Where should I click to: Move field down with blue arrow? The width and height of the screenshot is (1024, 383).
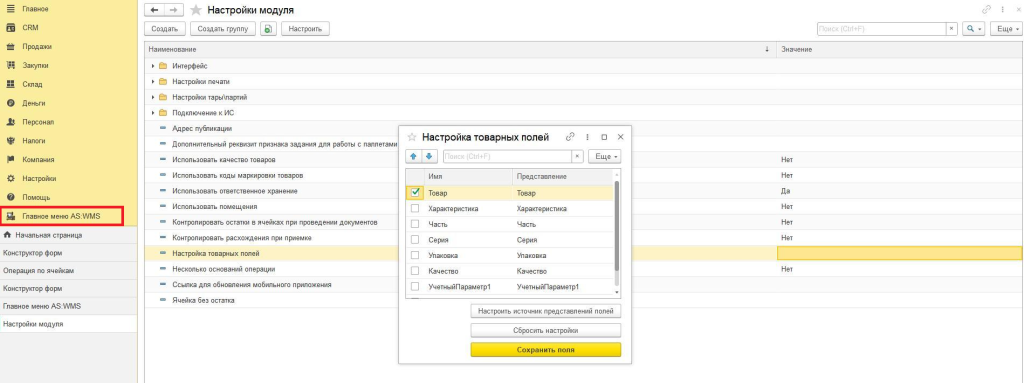[428, 157]
